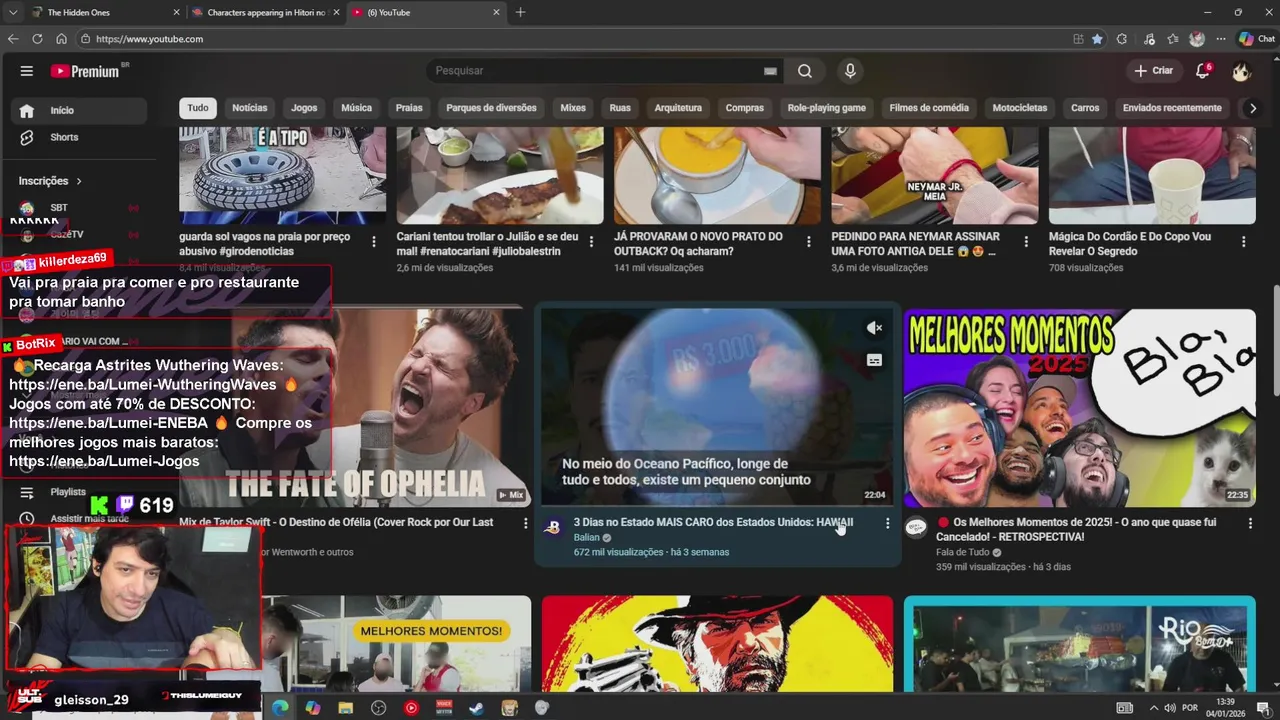
Task: Open options for Neymar foto antiga short
Action: [x=1026, y=242]
